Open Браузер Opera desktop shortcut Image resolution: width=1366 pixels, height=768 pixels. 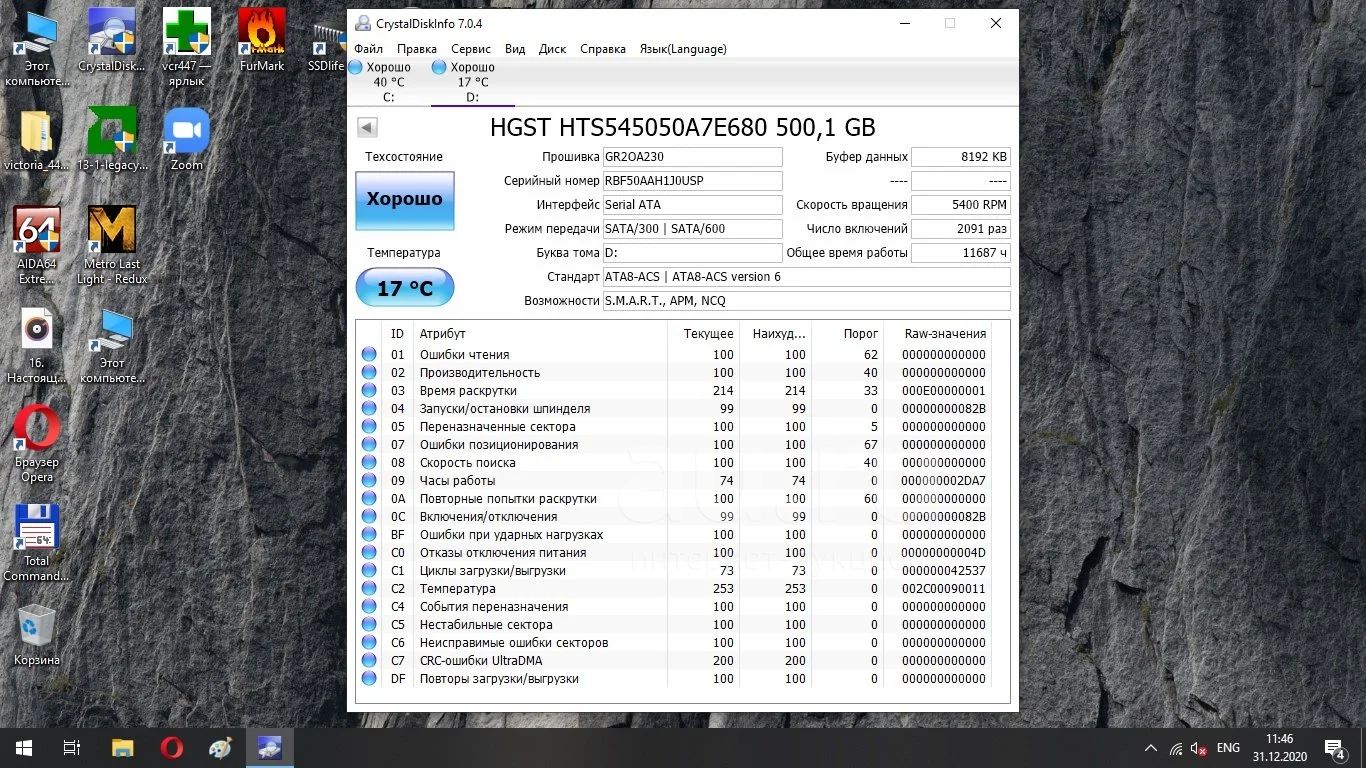pos(37,444)
